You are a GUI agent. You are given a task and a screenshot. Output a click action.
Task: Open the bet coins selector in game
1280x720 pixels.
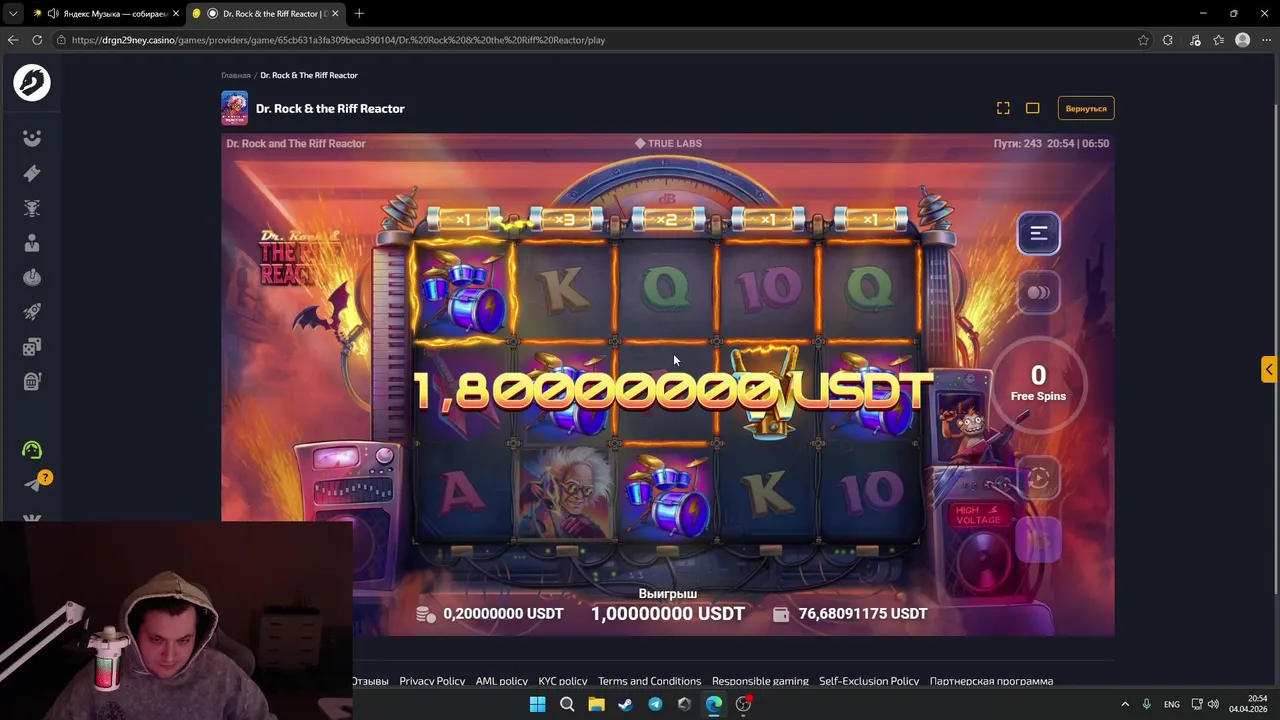pyautogui.click(x=1038, y=293)
